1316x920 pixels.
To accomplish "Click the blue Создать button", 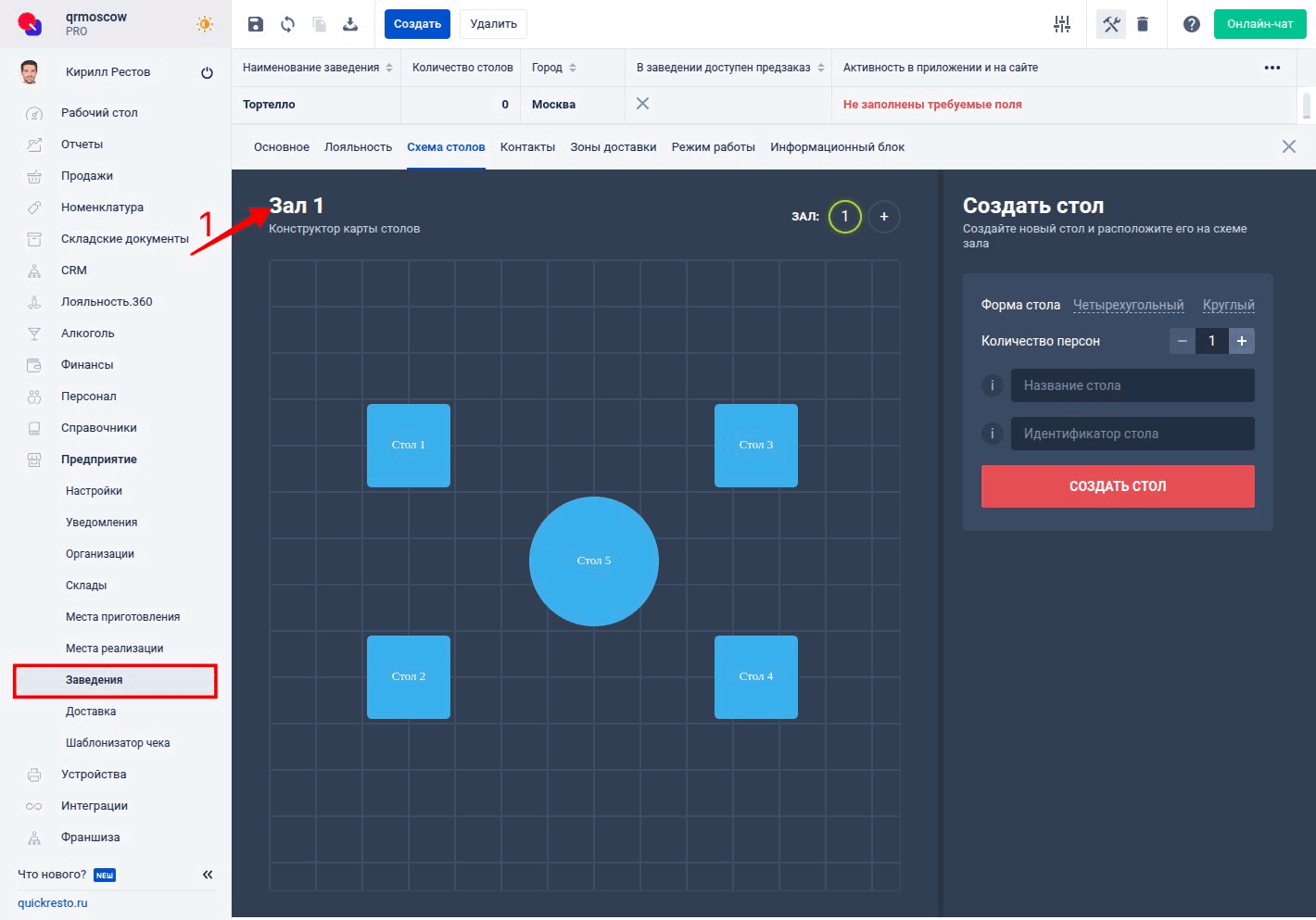I will (x=417, y=24).
